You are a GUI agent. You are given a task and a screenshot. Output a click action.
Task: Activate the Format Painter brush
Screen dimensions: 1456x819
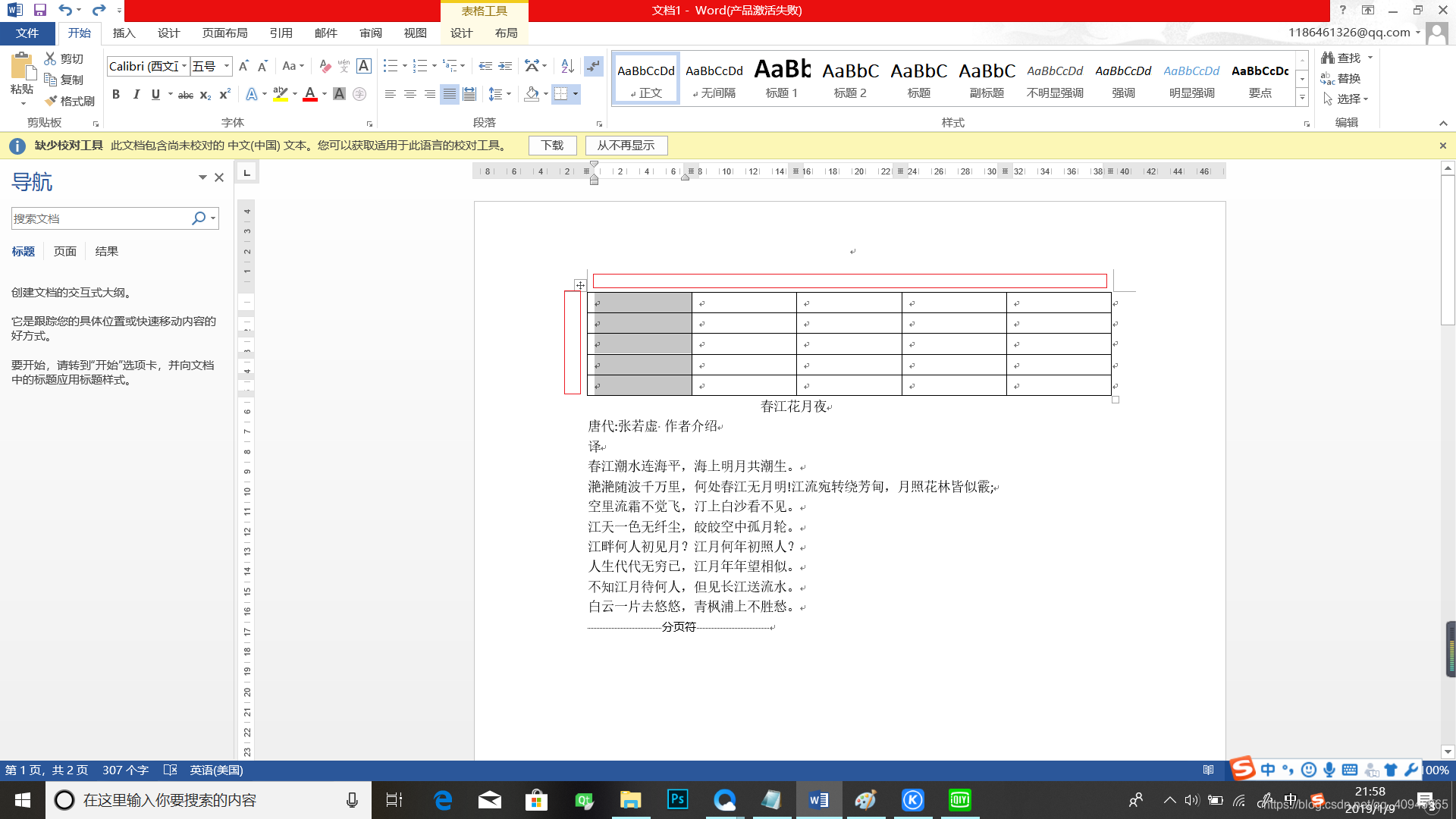50,101
